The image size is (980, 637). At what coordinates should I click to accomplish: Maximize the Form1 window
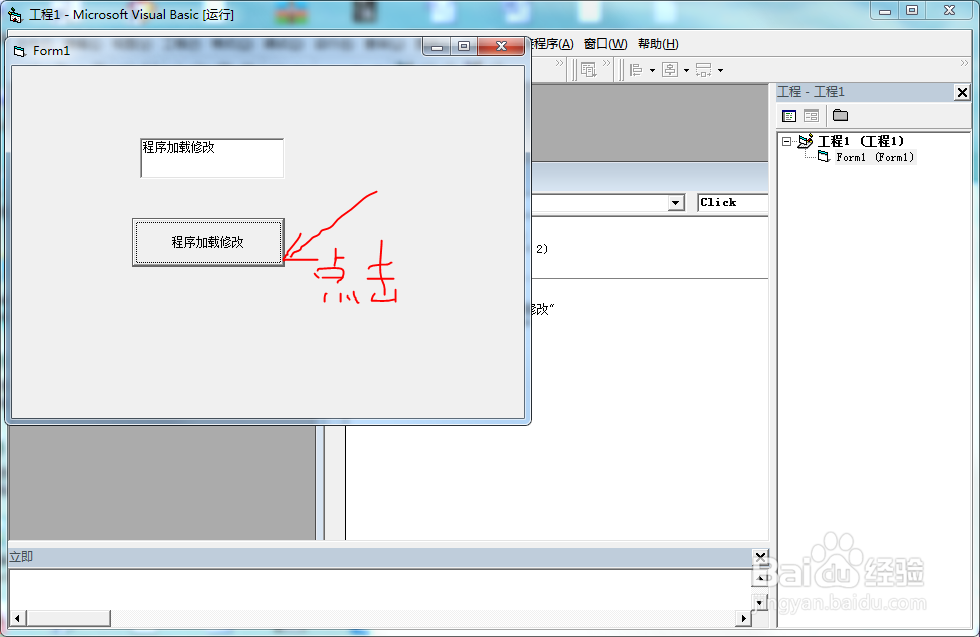pyautogui.click(x=464, y=46)
